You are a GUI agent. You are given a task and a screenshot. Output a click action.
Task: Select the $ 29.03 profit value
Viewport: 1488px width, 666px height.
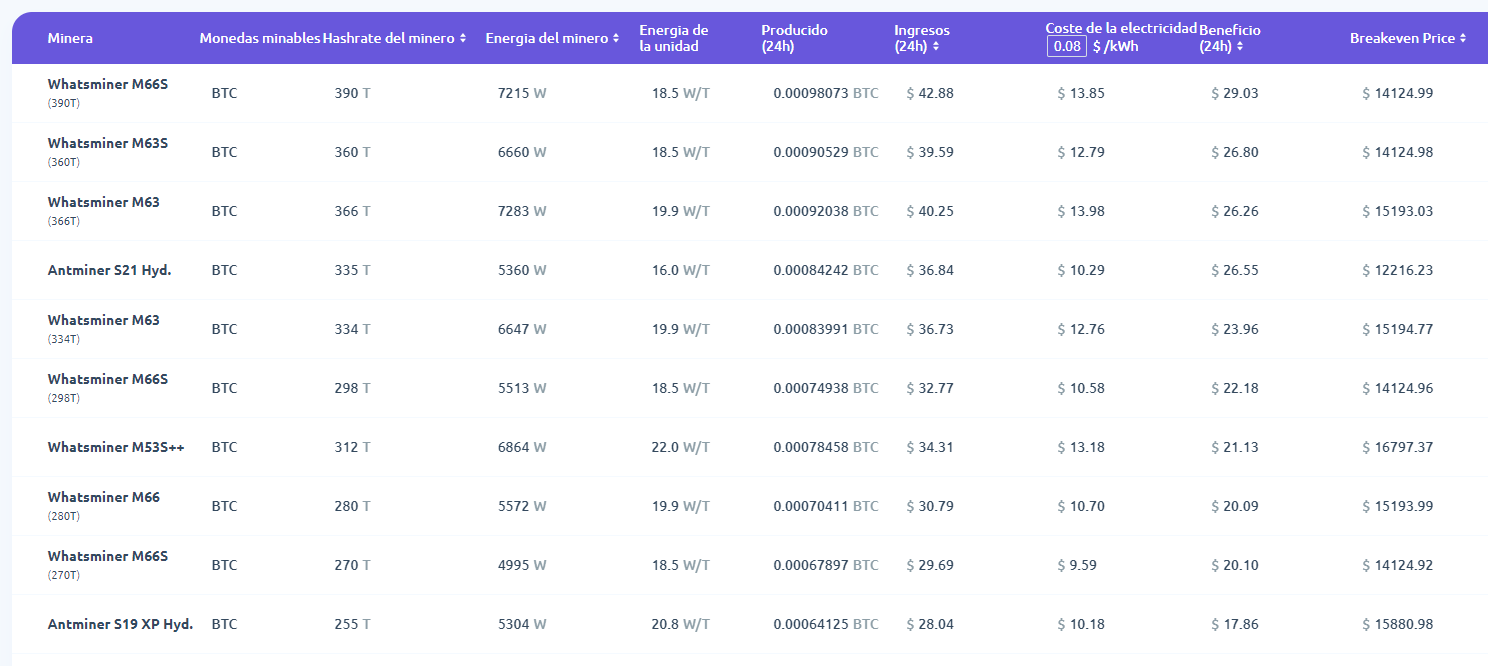(x=1235, y=93)
